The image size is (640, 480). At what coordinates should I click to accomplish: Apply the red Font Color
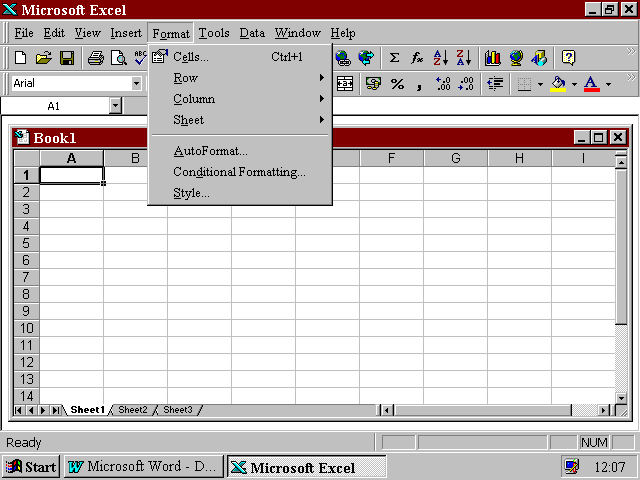pyautogui.click(x=591, y=84)
